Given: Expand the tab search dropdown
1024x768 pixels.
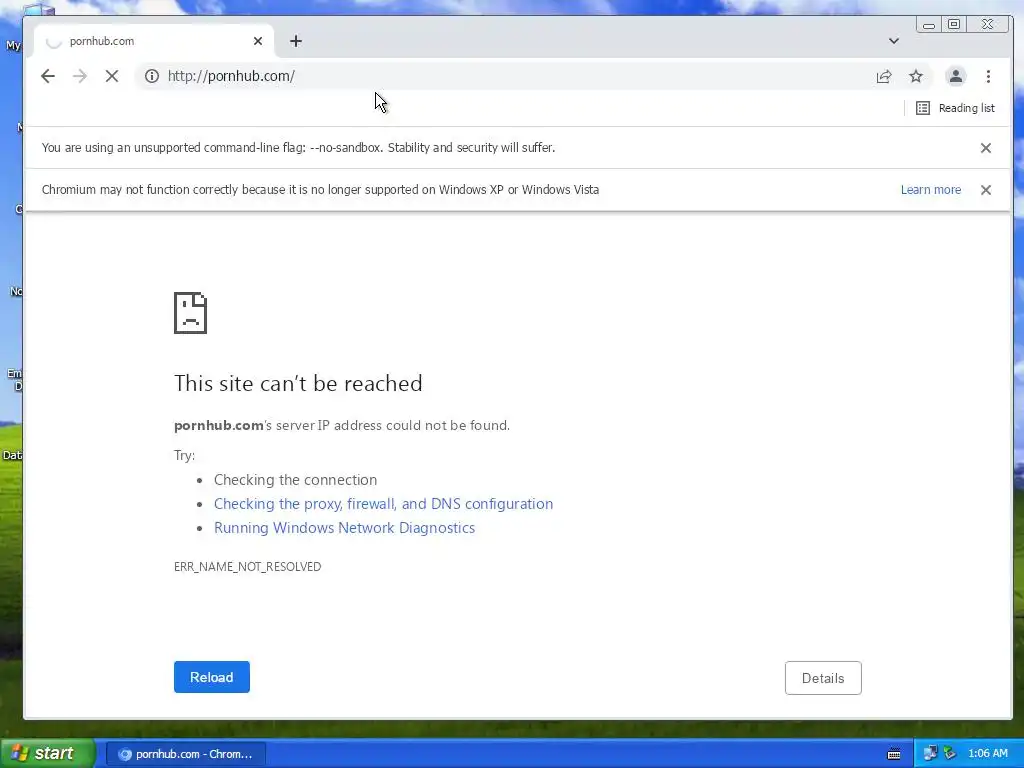Looking at the screenshot, I should tap(893, 41).
